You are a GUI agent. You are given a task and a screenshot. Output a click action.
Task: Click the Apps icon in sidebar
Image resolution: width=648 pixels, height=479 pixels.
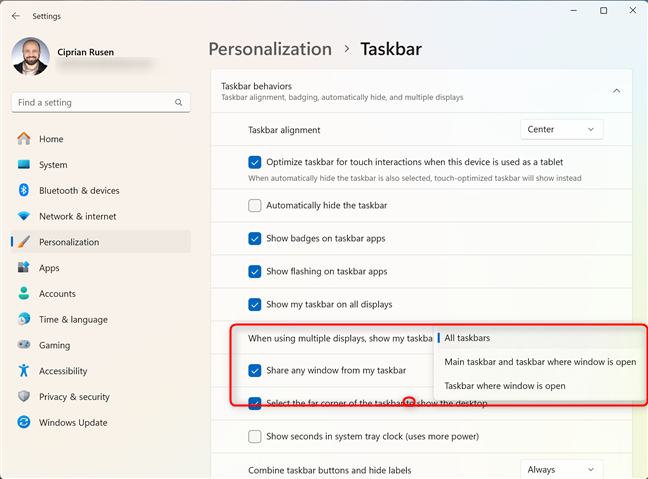(x=24, y=267)
